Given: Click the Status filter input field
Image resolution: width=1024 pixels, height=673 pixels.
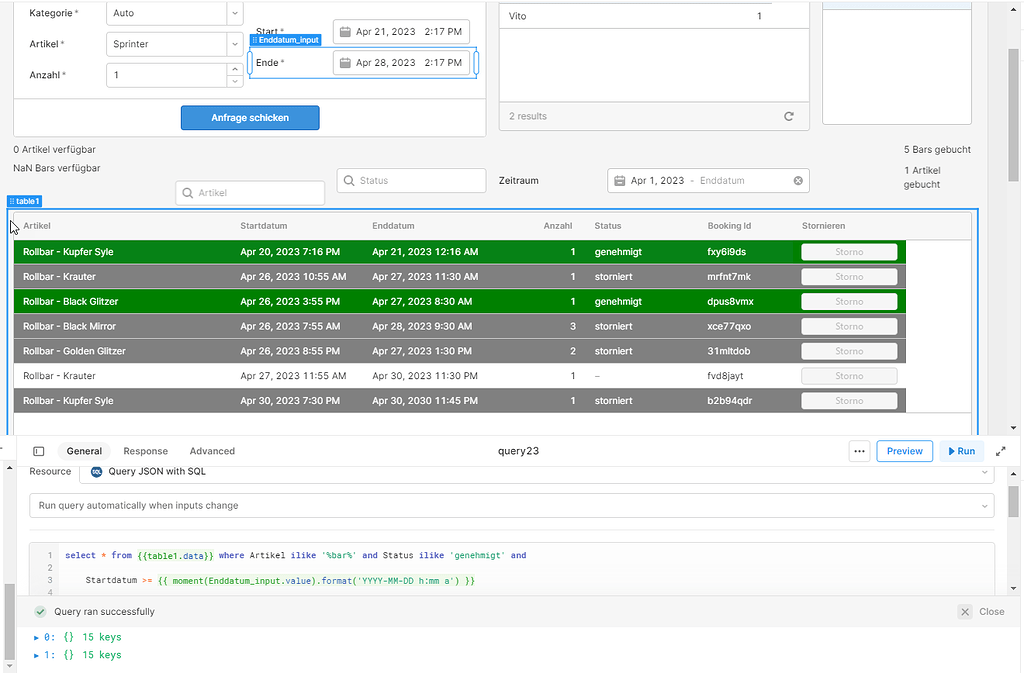Looking at the screenshot, I should (410, 180).
